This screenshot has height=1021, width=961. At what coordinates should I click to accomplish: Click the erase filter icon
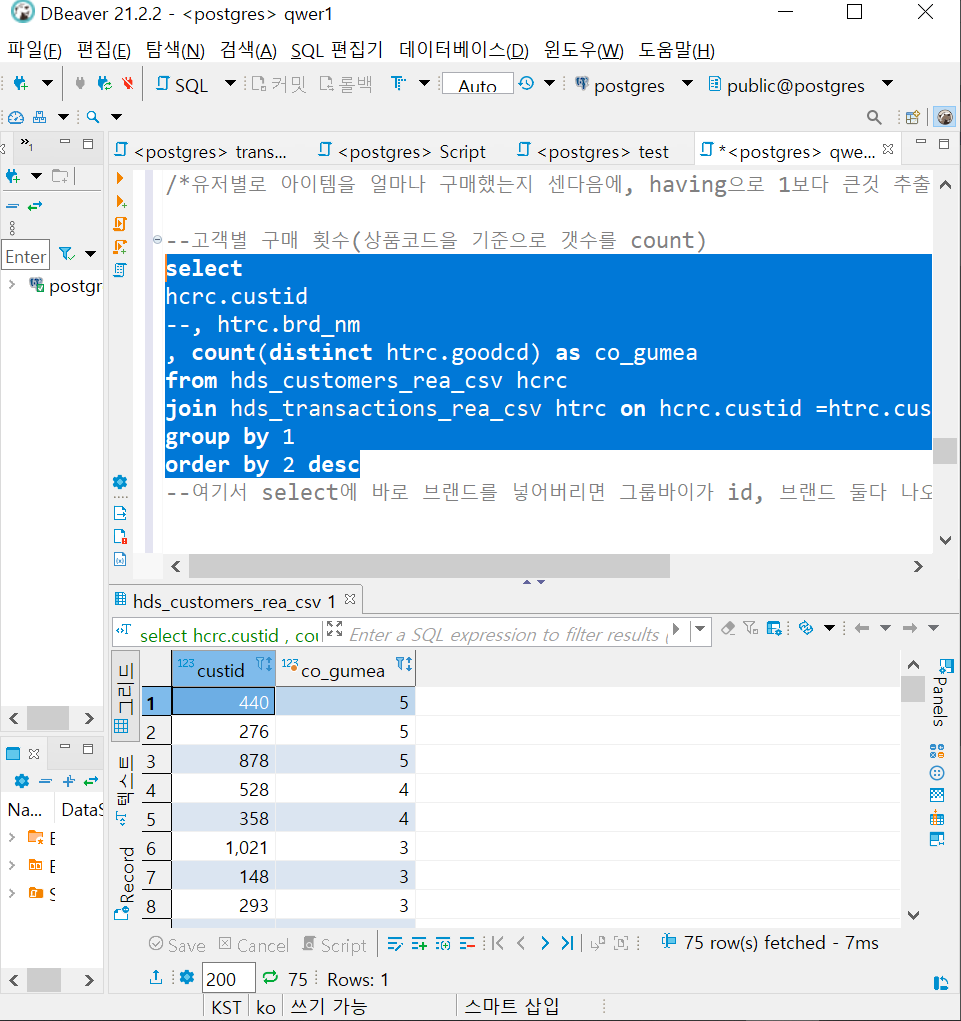pyautogui.click(x=728, y=628)
